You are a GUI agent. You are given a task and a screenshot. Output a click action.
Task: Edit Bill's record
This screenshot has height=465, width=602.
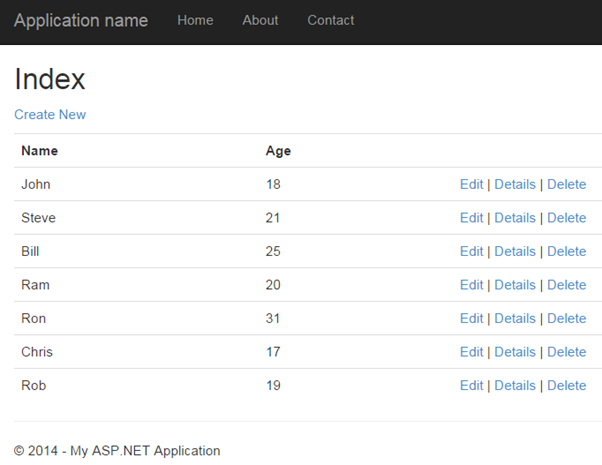(x=471, y=251)
